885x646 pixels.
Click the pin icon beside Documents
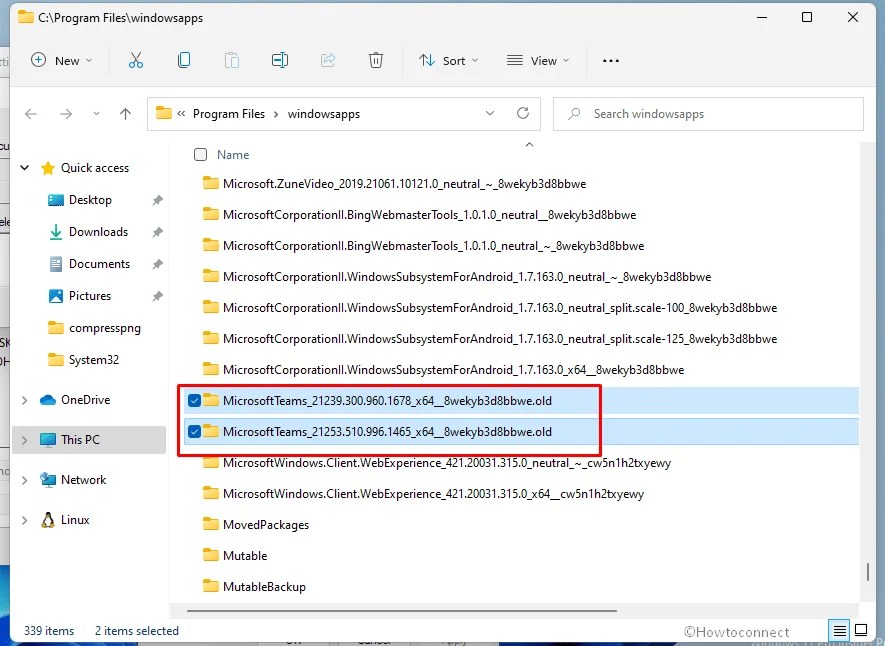click(x=157, y=264)
